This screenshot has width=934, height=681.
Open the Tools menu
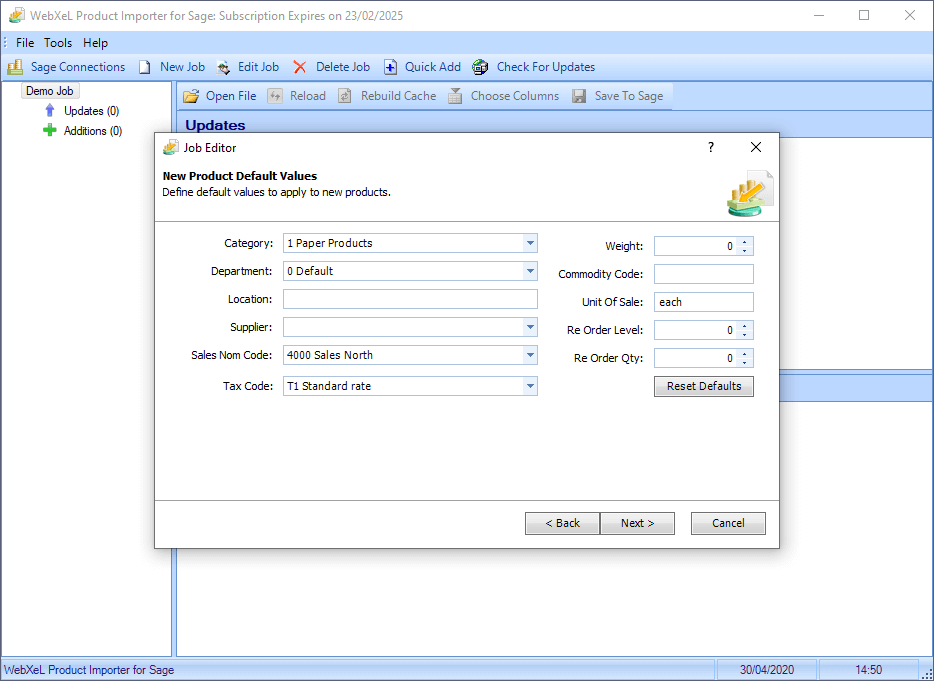point(58,43)
